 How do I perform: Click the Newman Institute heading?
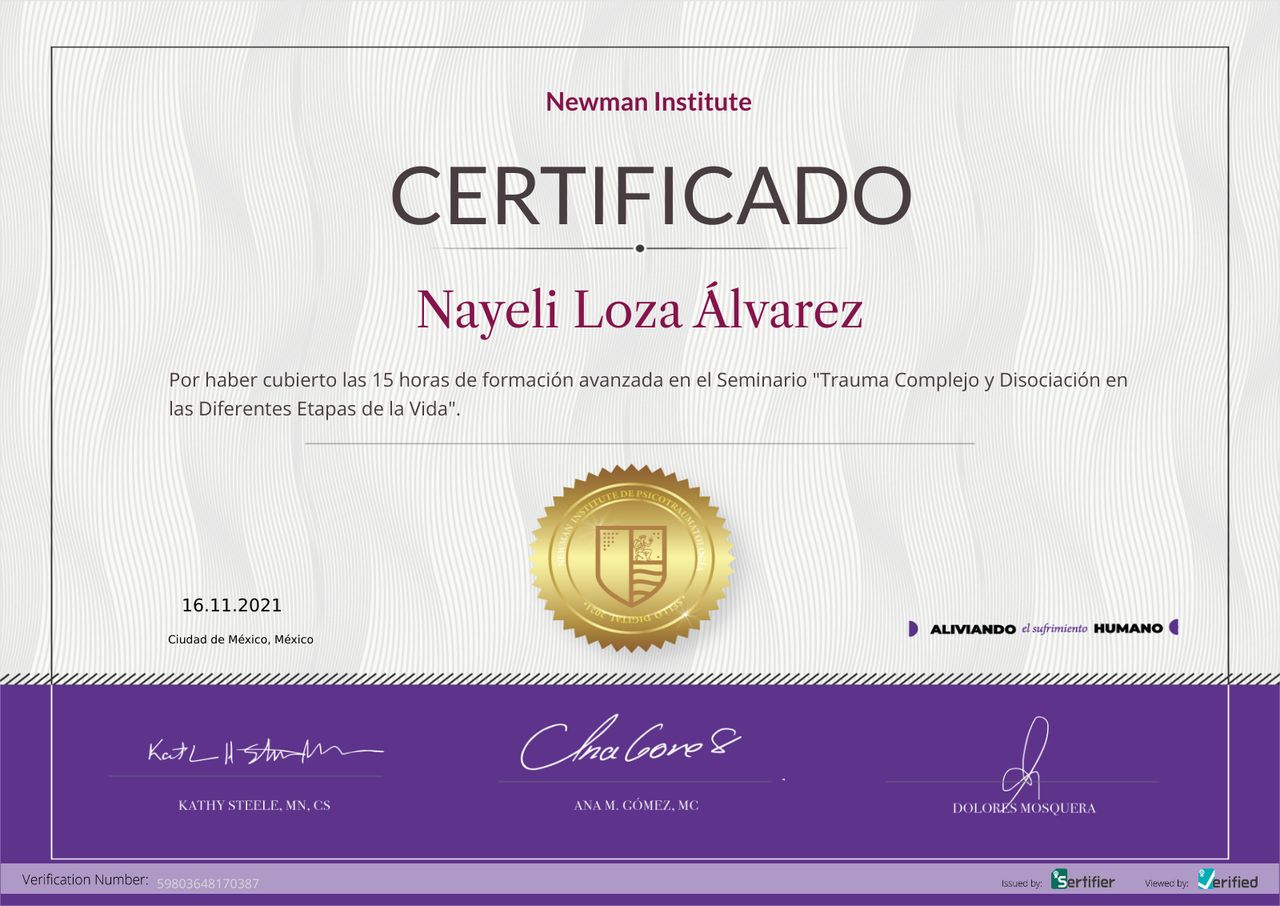(648, 101)
